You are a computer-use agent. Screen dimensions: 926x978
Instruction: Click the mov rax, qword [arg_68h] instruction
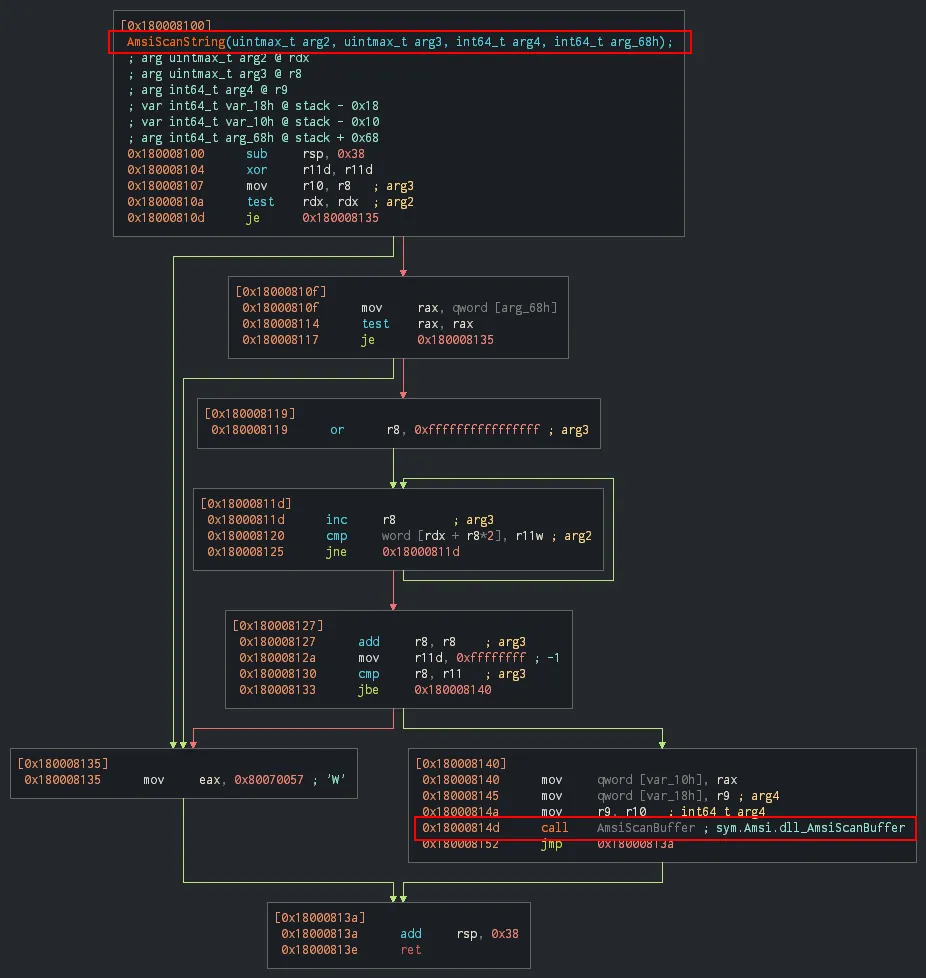[460, 308]
